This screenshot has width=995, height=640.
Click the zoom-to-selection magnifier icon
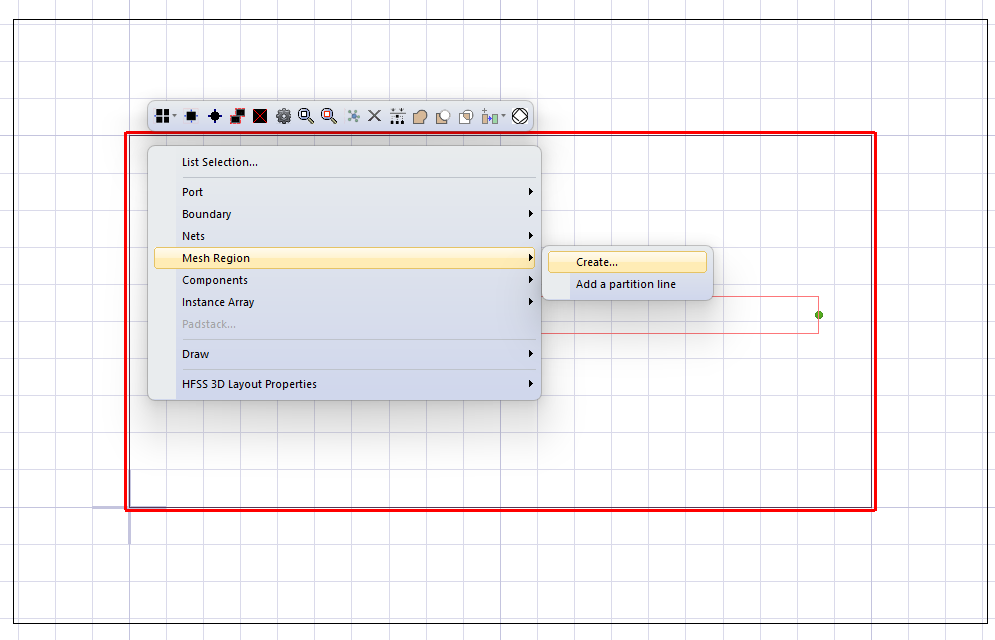[329, 115]
